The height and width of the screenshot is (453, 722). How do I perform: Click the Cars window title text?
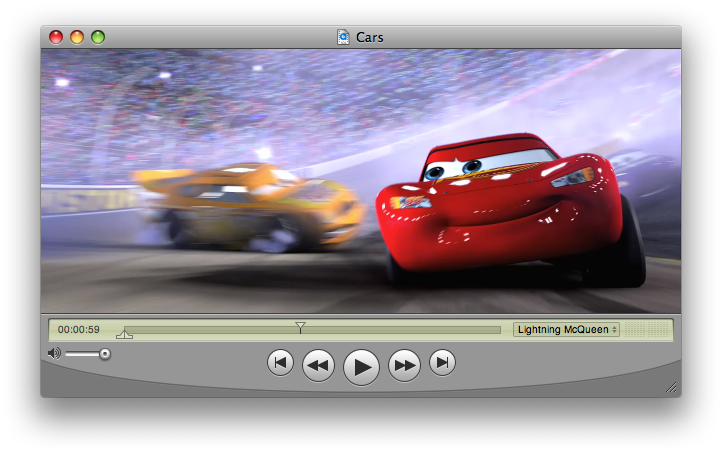pyautogui.click(x=370, y=37)
